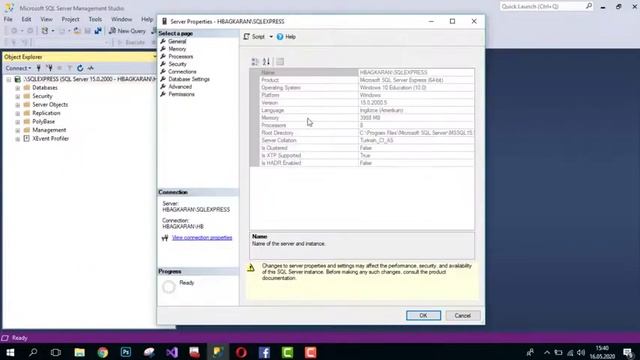Switch to the Database Settings page

(x=189, y=79)
